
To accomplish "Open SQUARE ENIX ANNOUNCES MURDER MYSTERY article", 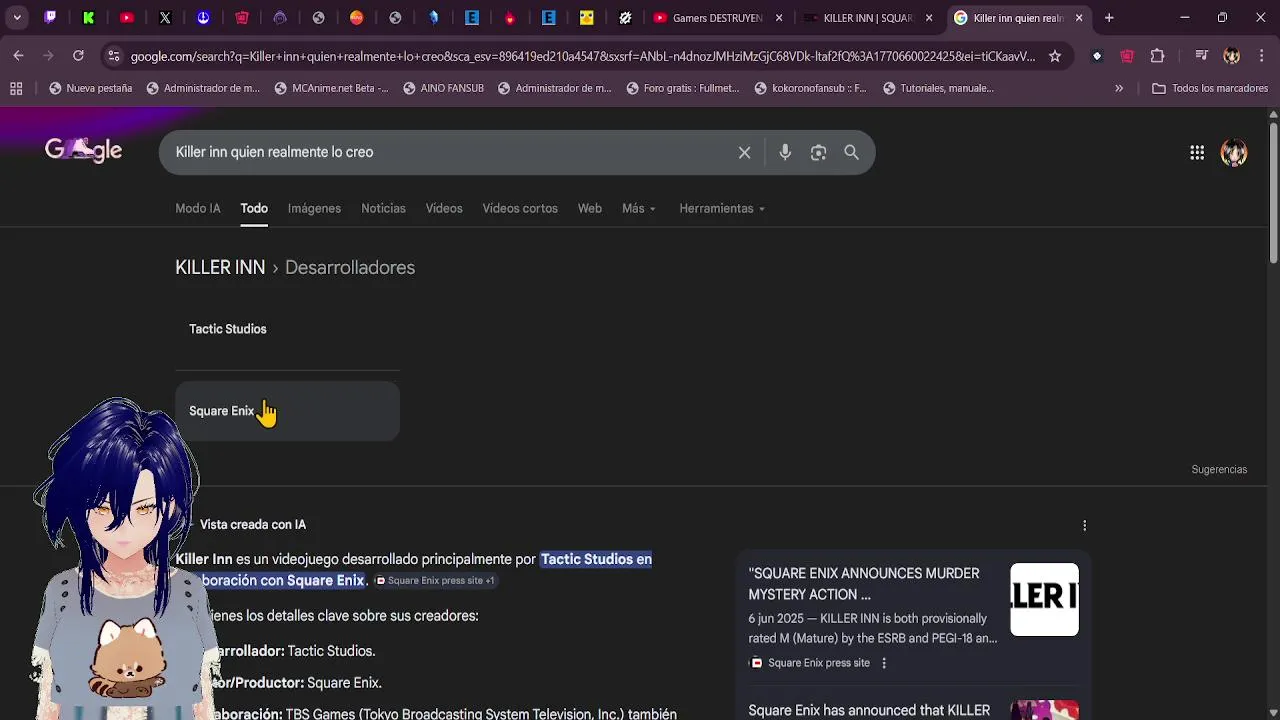I will click(864, 584).
